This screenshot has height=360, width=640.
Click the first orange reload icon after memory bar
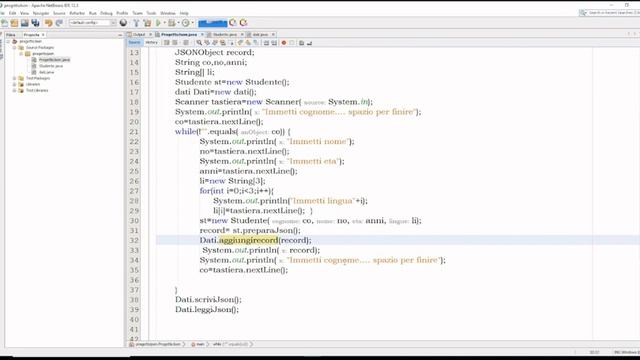click(233, 23)
